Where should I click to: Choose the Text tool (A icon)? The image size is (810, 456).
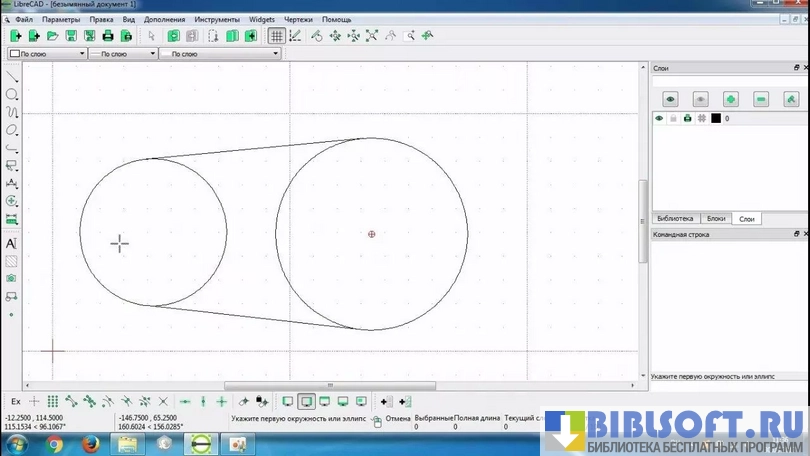coord(12,243)
